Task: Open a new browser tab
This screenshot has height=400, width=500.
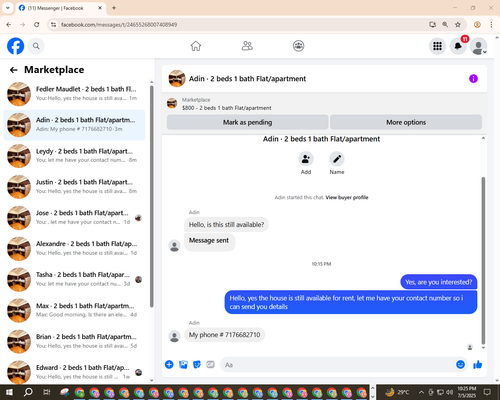Action: pos(114,8)
